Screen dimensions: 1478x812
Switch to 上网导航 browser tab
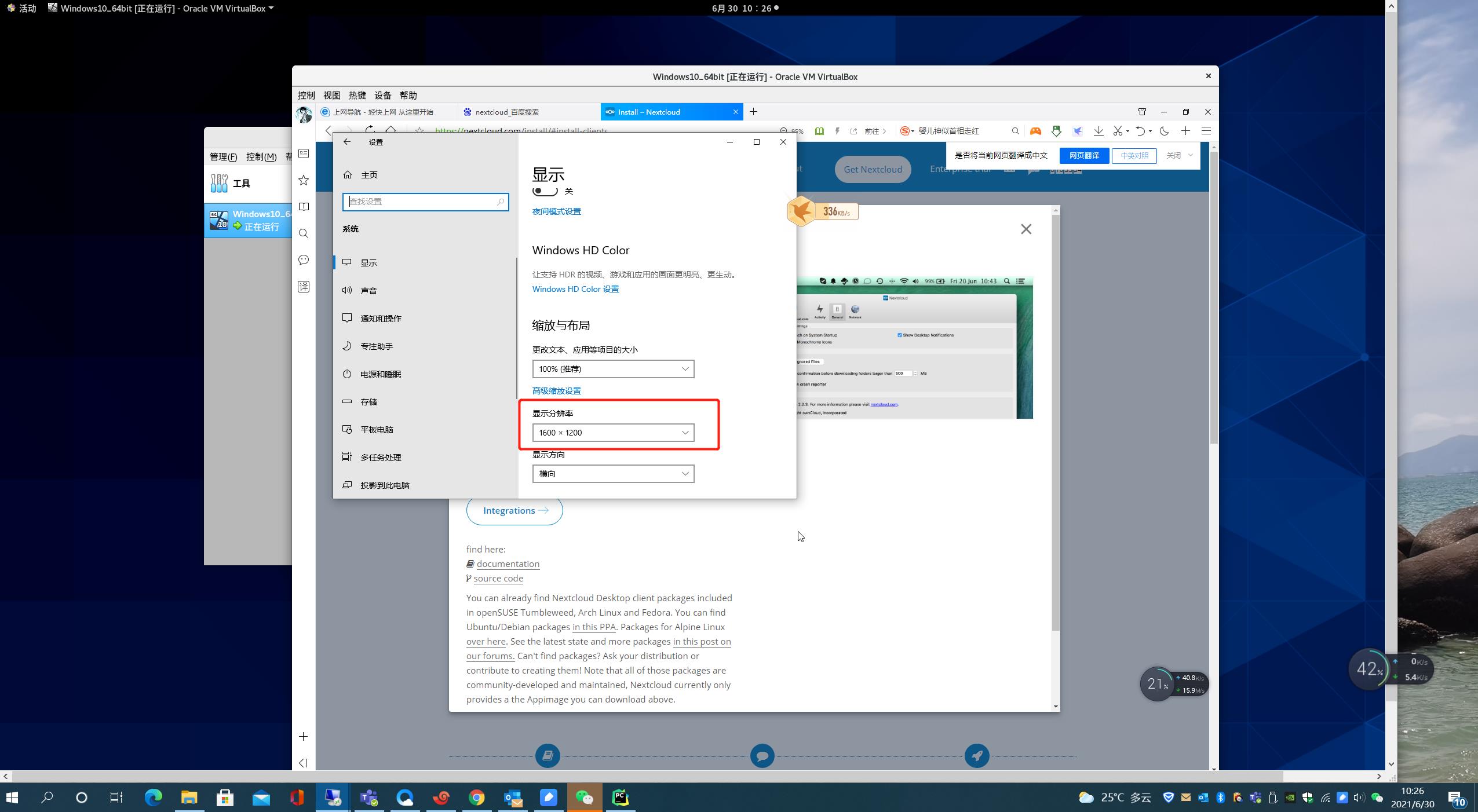[387, 112]
